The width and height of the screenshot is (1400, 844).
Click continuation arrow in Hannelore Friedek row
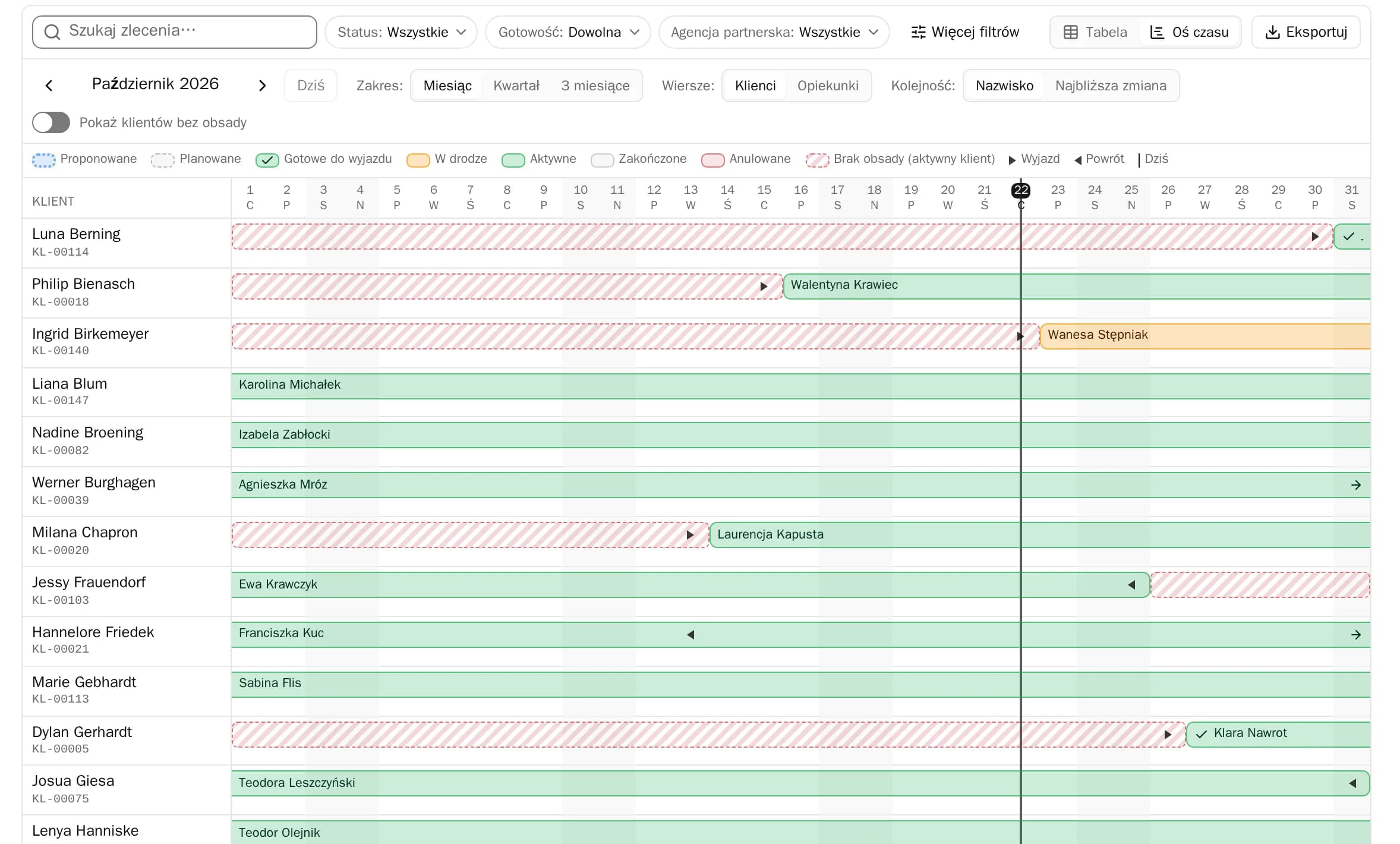click(1355, 635)
